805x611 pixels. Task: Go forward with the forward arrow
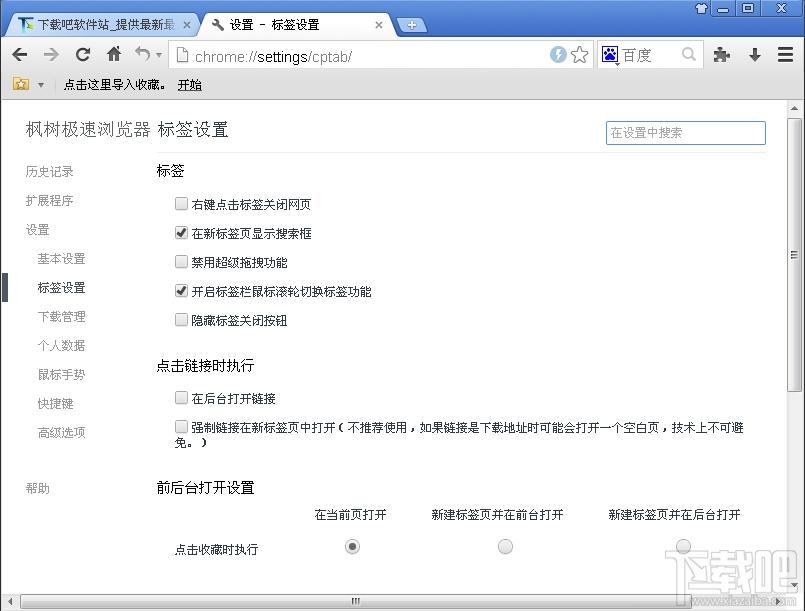(x=51, y=54)
